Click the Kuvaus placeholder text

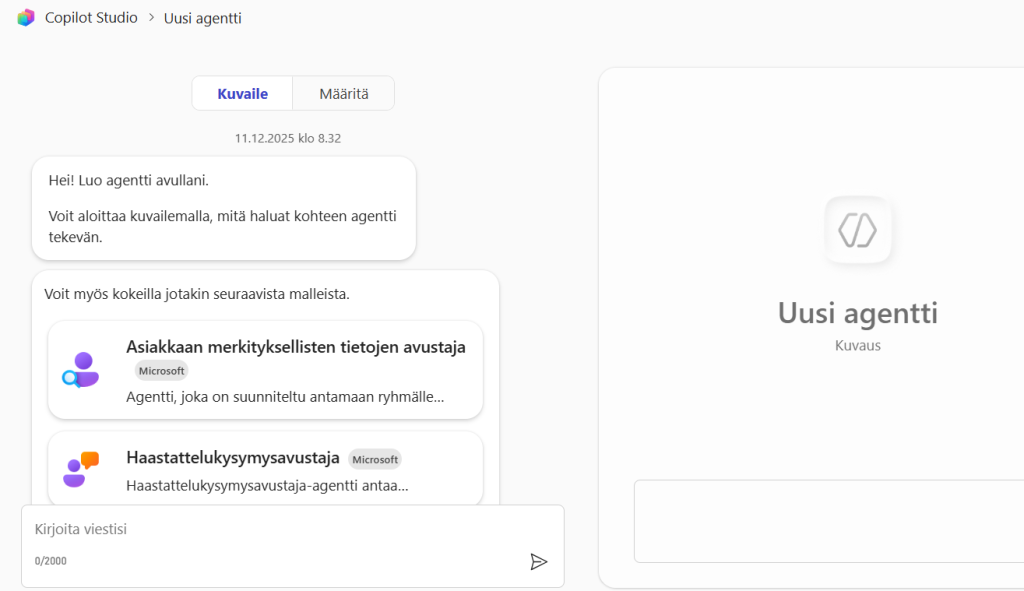pyautogui.click(x=857, y=345)
